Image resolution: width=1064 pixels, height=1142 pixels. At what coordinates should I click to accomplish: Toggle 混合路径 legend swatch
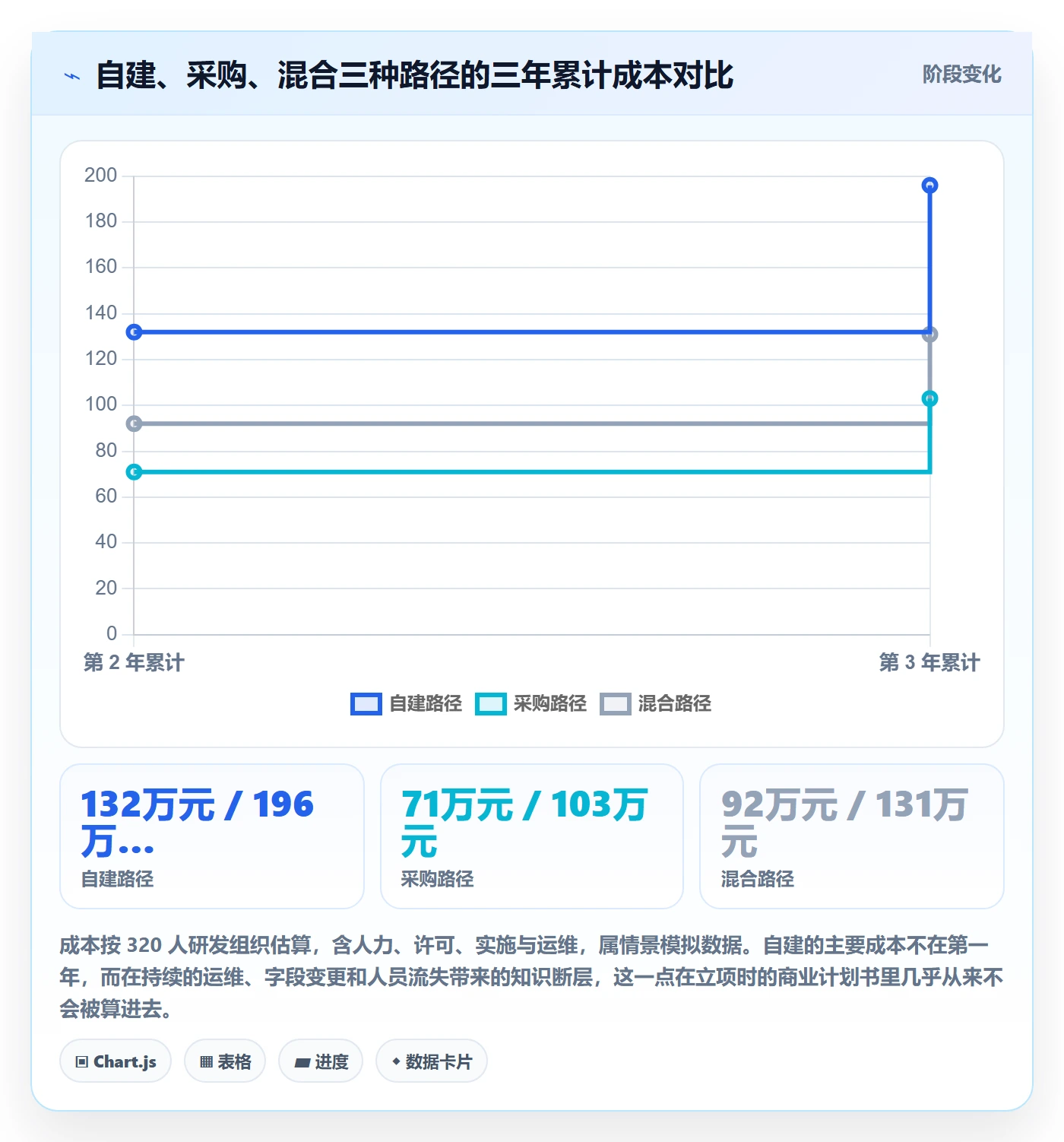pyautogui.click(x=616, y=704)
